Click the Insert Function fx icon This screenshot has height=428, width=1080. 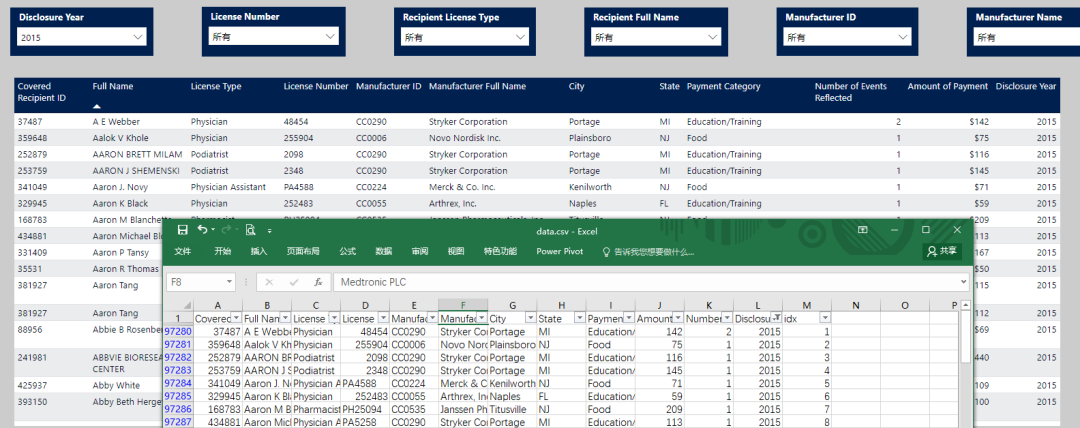(318, 282)
